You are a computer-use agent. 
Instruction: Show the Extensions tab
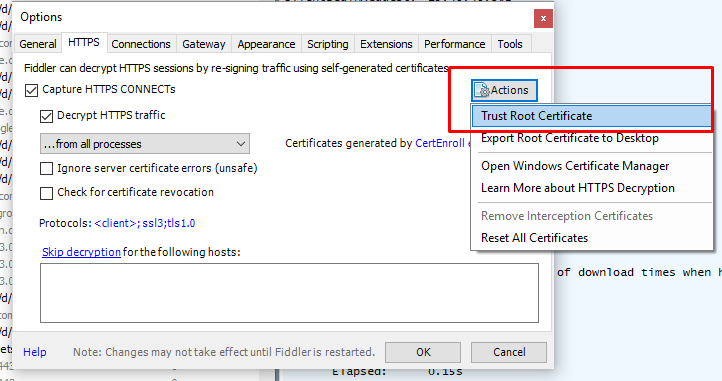click(386, 44)
